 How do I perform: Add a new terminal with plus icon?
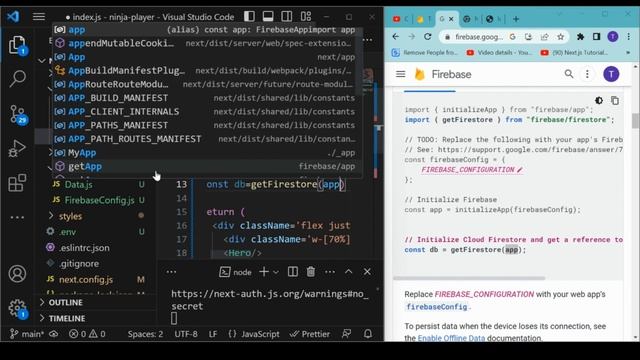tap(264, 272)
